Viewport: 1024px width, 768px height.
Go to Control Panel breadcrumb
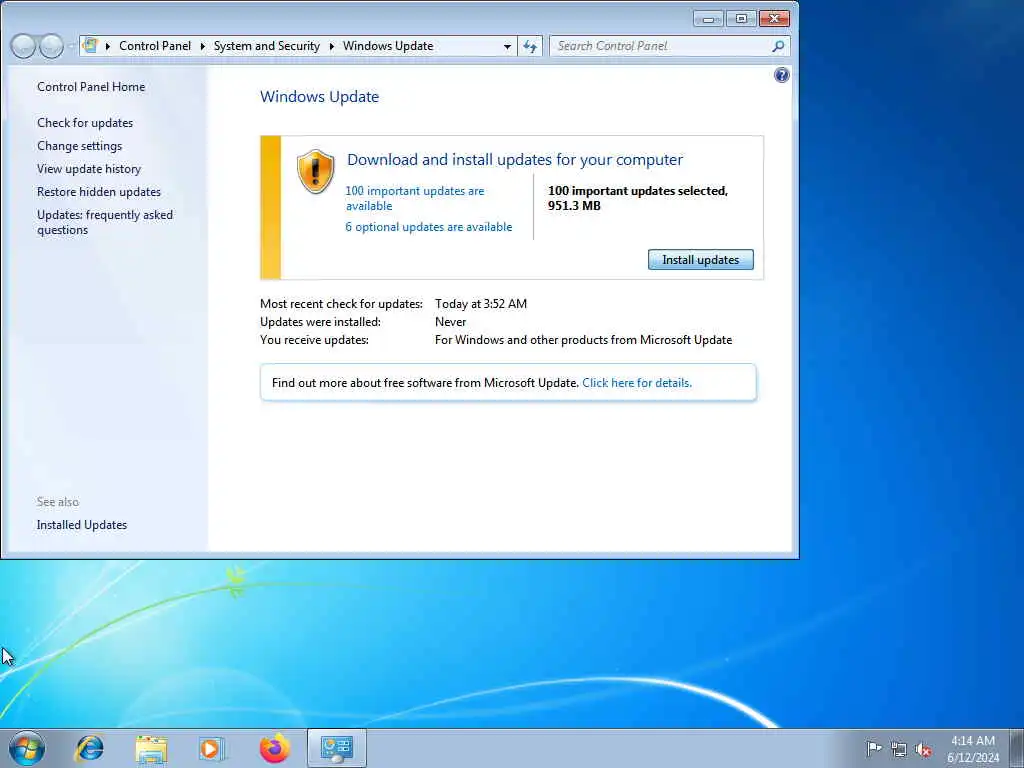coord(155,46)
